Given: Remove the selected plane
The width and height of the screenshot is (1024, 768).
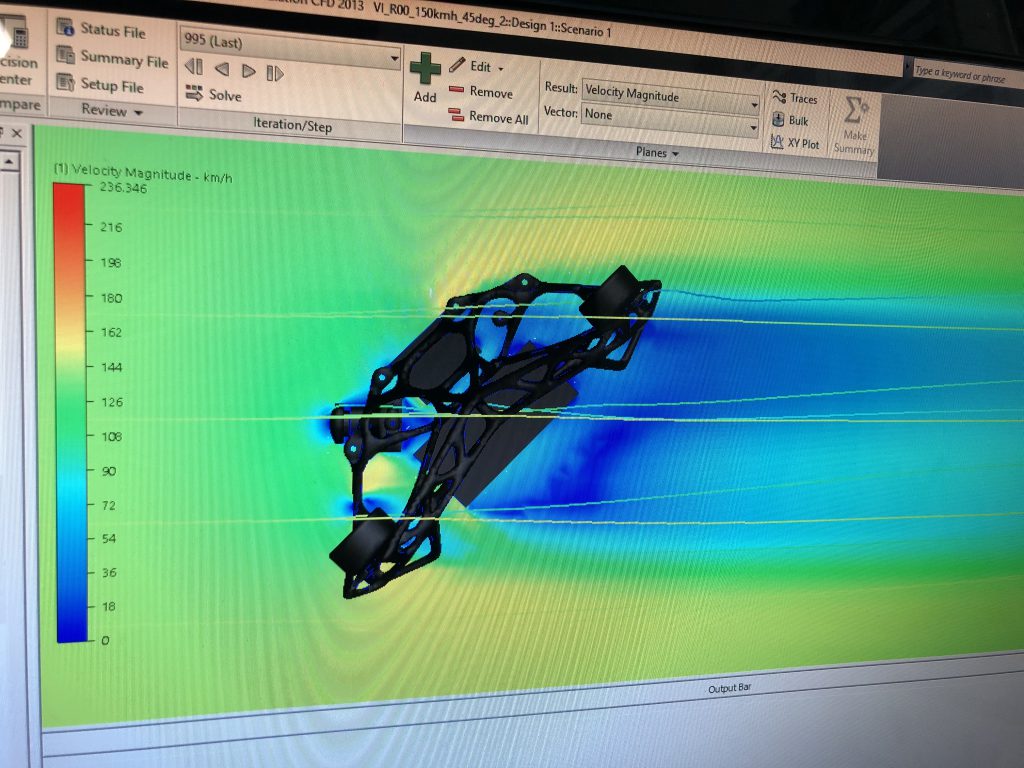Looking at the screenshot, I should (x=481, y=91).
